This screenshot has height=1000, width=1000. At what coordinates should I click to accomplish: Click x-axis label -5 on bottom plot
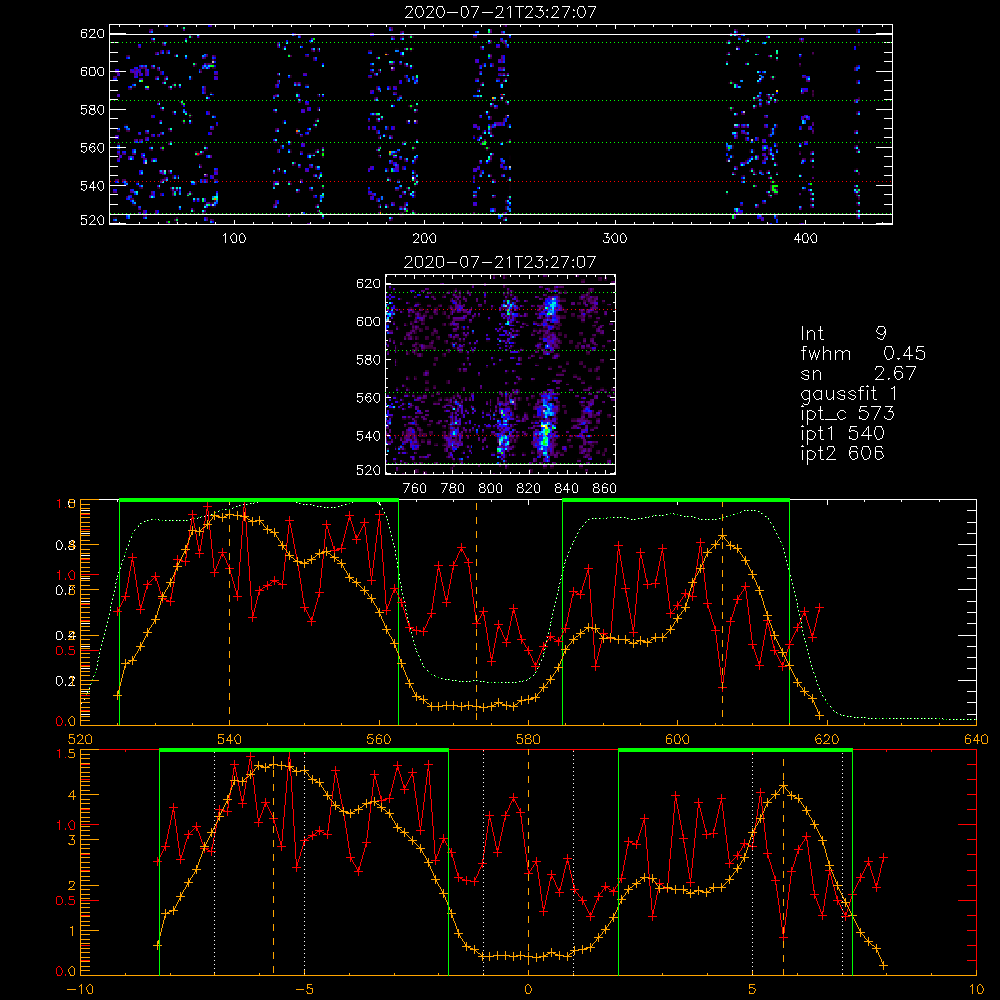tap(304, 990)
